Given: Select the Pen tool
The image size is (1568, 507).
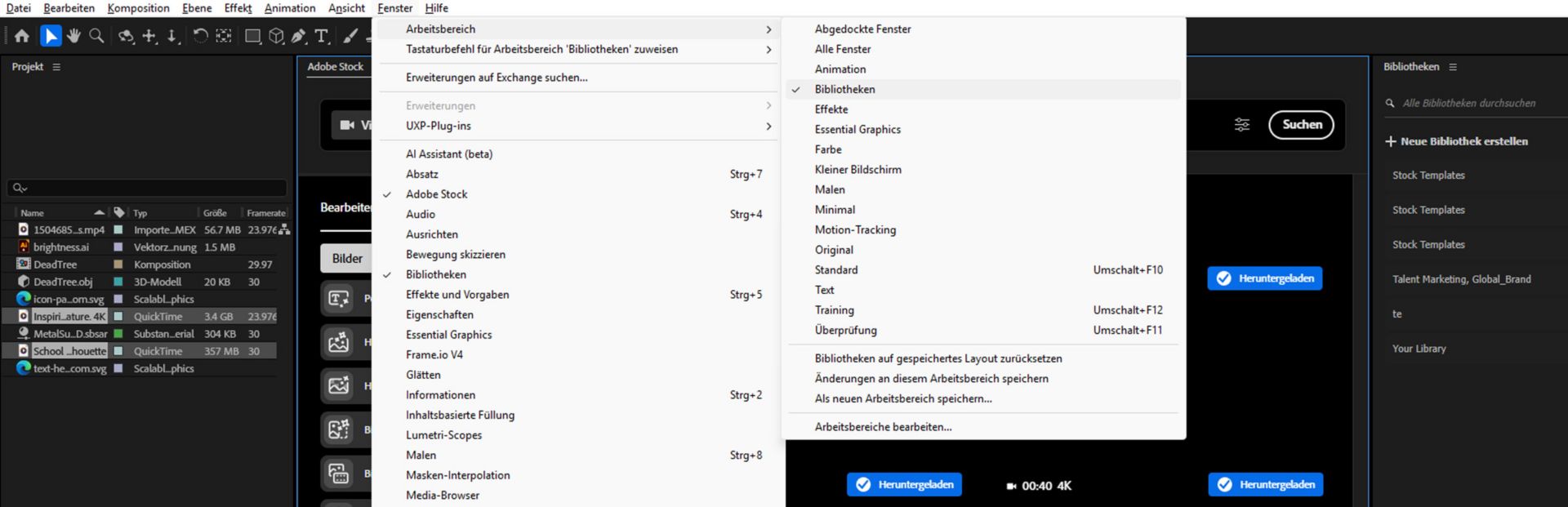Looking at the screenshot, I should click(x=299, y=36).
